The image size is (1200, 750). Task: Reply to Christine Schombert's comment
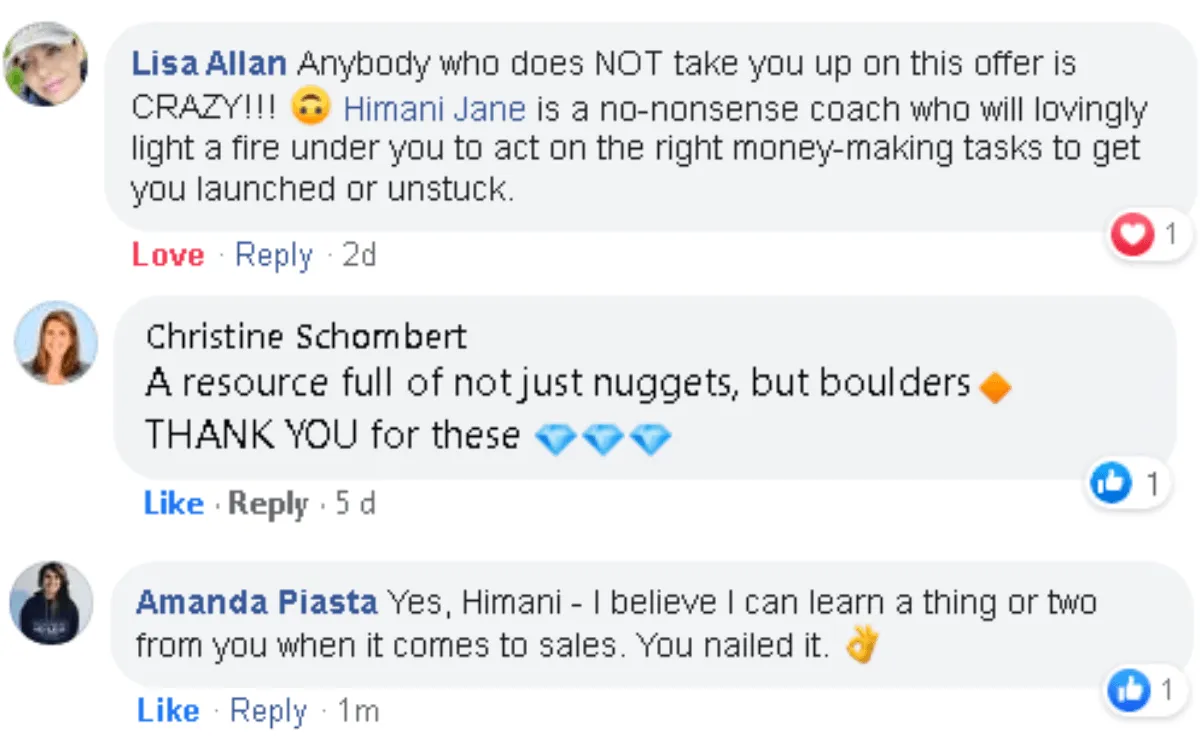[x=267, y=503]
